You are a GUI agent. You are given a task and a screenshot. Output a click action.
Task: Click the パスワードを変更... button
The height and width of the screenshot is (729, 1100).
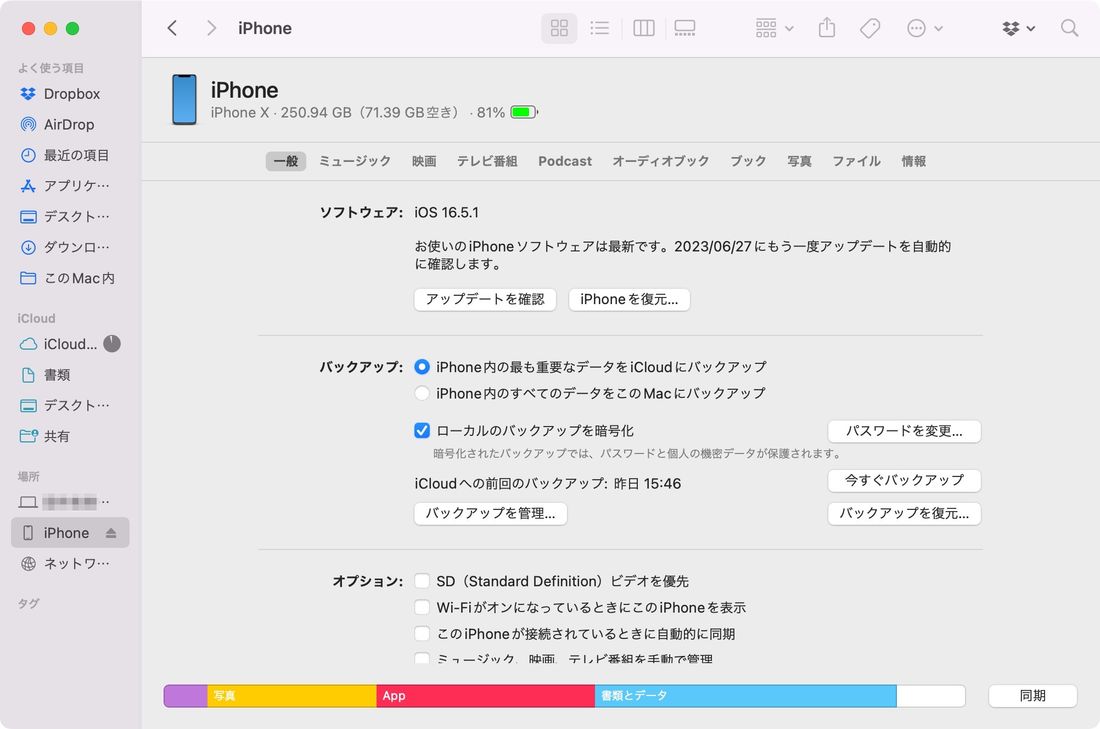[x=904, y=431]
